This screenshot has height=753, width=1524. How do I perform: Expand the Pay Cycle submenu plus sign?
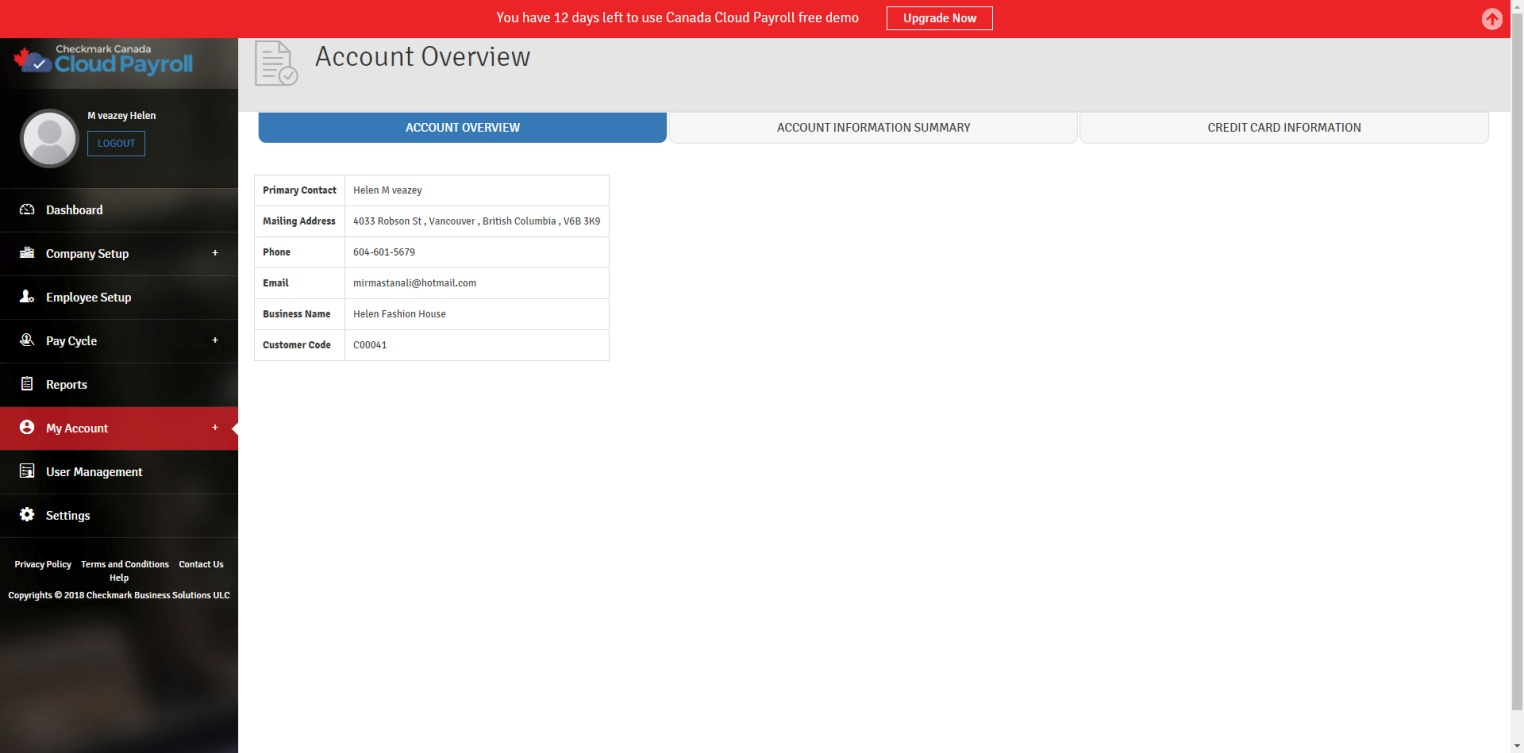(215, 341)
